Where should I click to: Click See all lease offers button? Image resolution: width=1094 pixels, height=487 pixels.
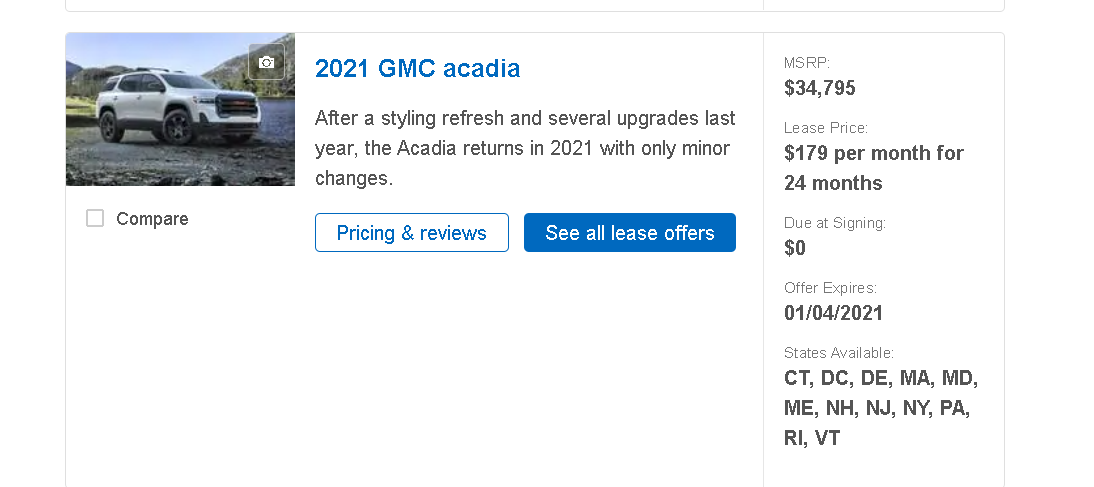(630, 232)
